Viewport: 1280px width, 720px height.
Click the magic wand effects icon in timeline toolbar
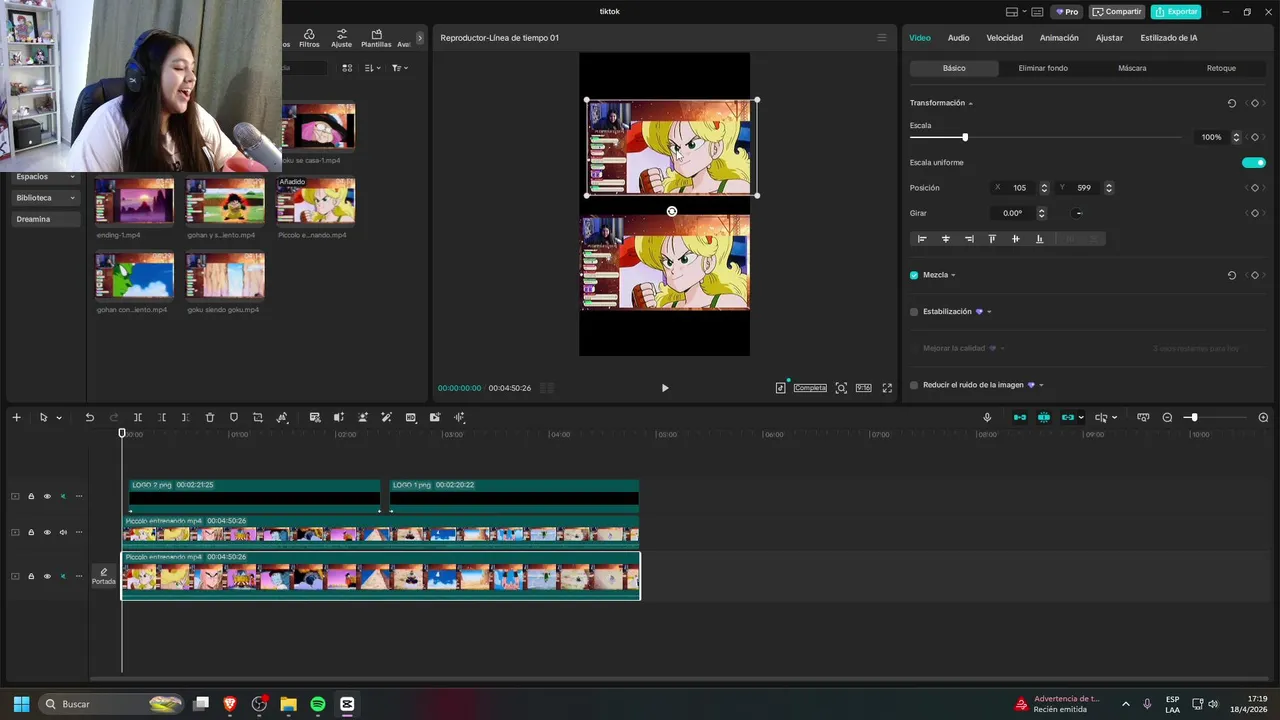coord(387,417)
